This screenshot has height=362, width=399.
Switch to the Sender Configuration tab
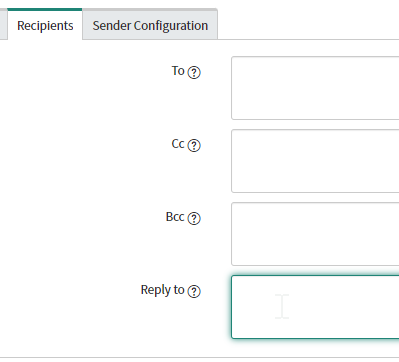(150, 25)
